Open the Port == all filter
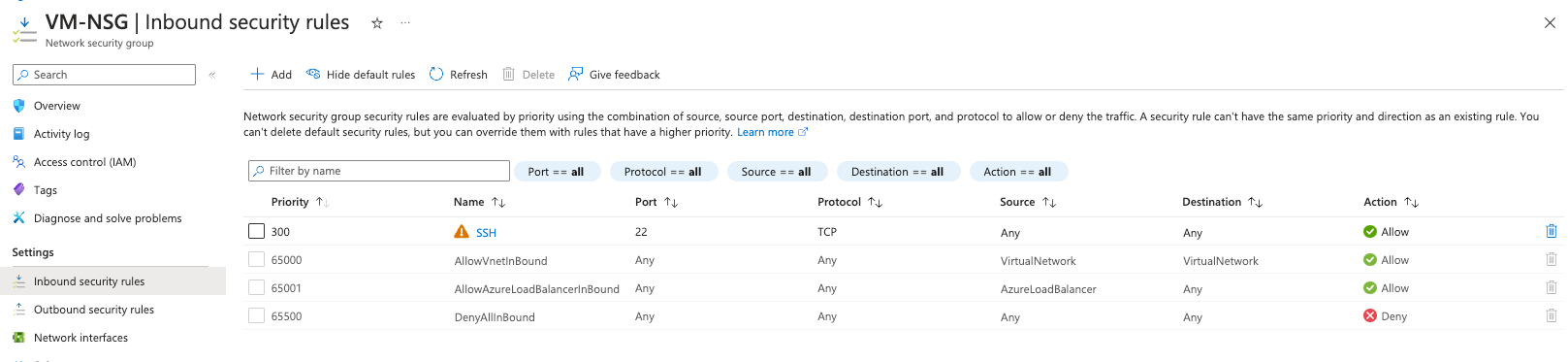Image resolution: width=1568 pixels, height=362 pixels. coord(557,172)
